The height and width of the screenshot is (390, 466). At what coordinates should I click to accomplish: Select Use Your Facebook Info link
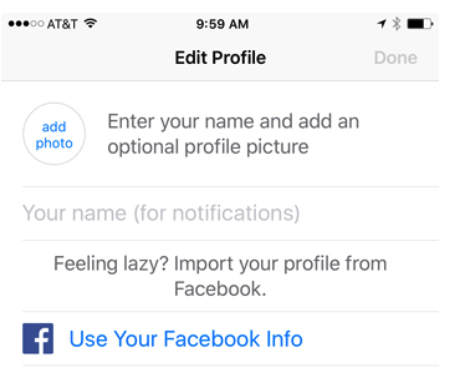tap(186, 339)
